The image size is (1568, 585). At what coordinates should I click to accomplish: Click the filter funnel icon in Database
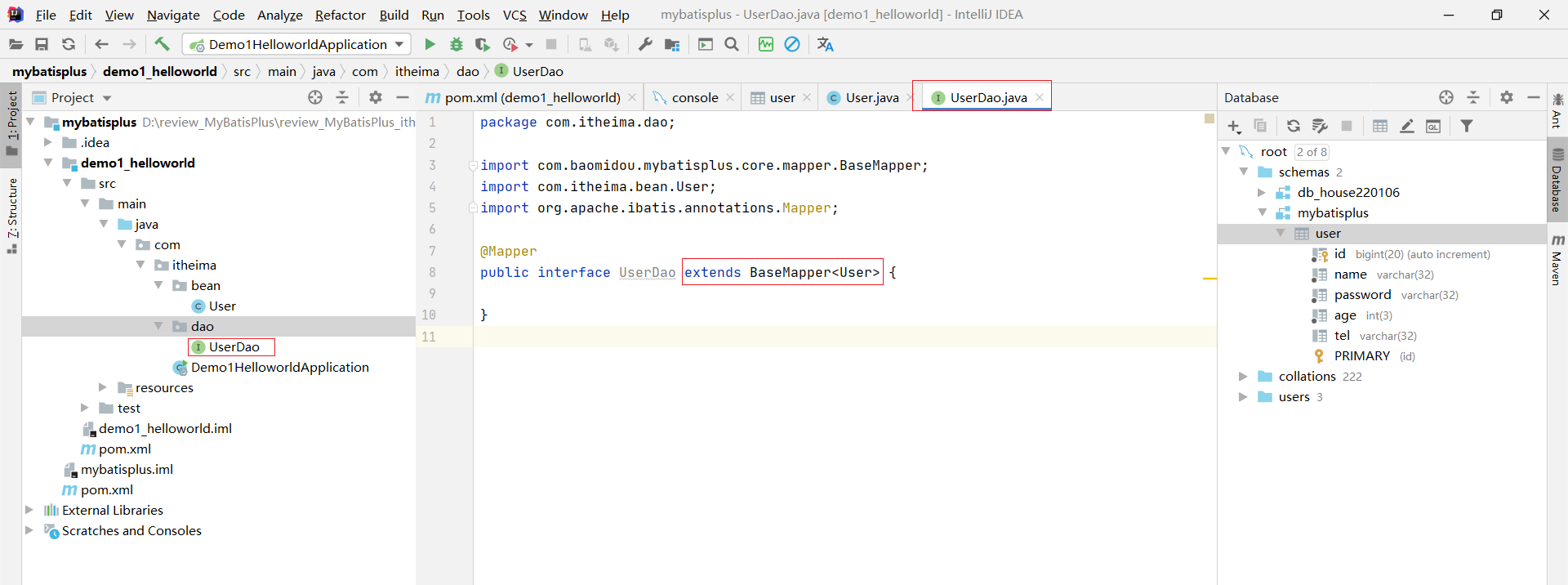point(1467,126)
